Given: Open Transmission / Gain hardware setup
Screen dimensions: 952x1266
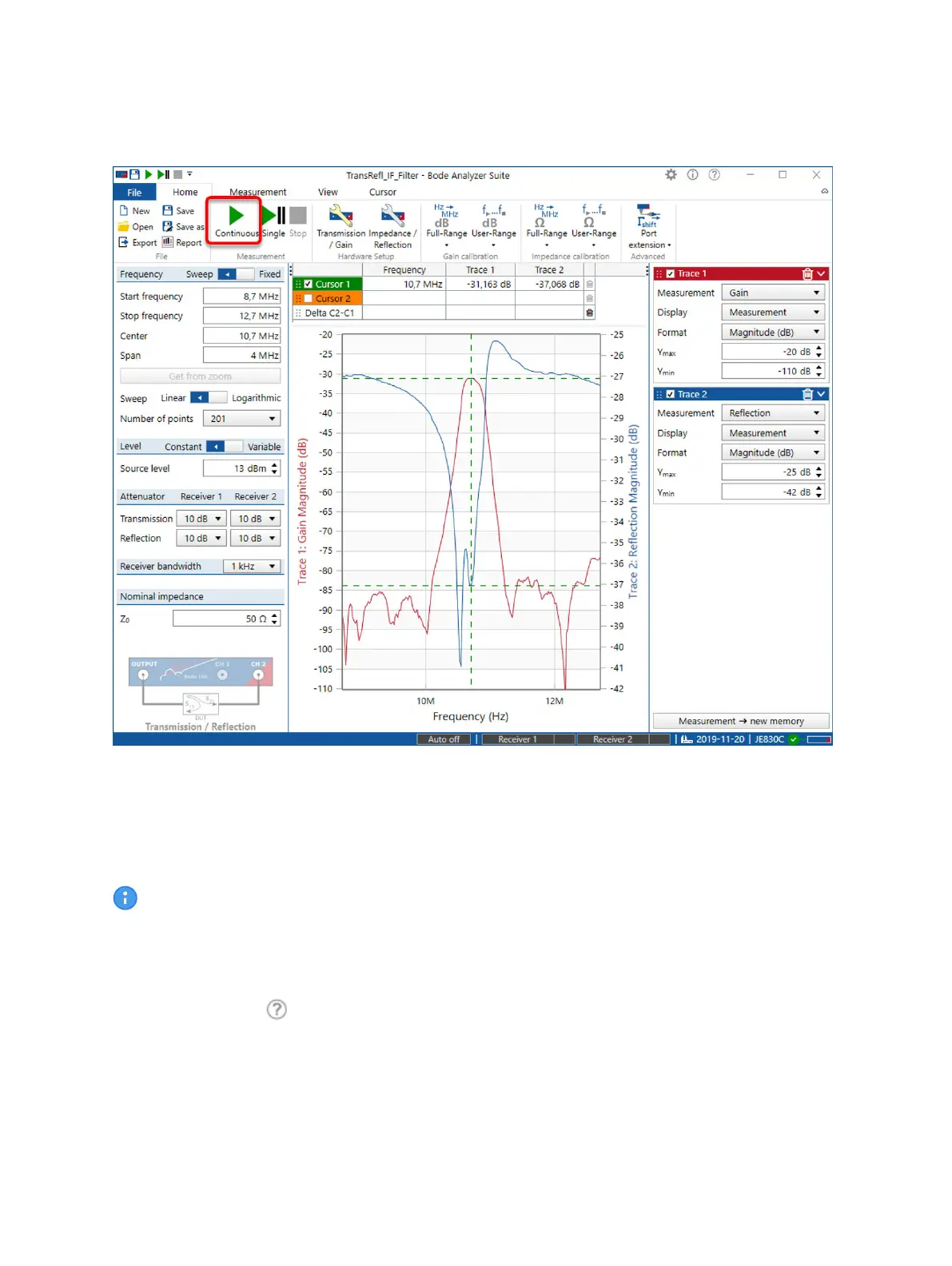Looking at the screenshot, I should tap(341, 226).
